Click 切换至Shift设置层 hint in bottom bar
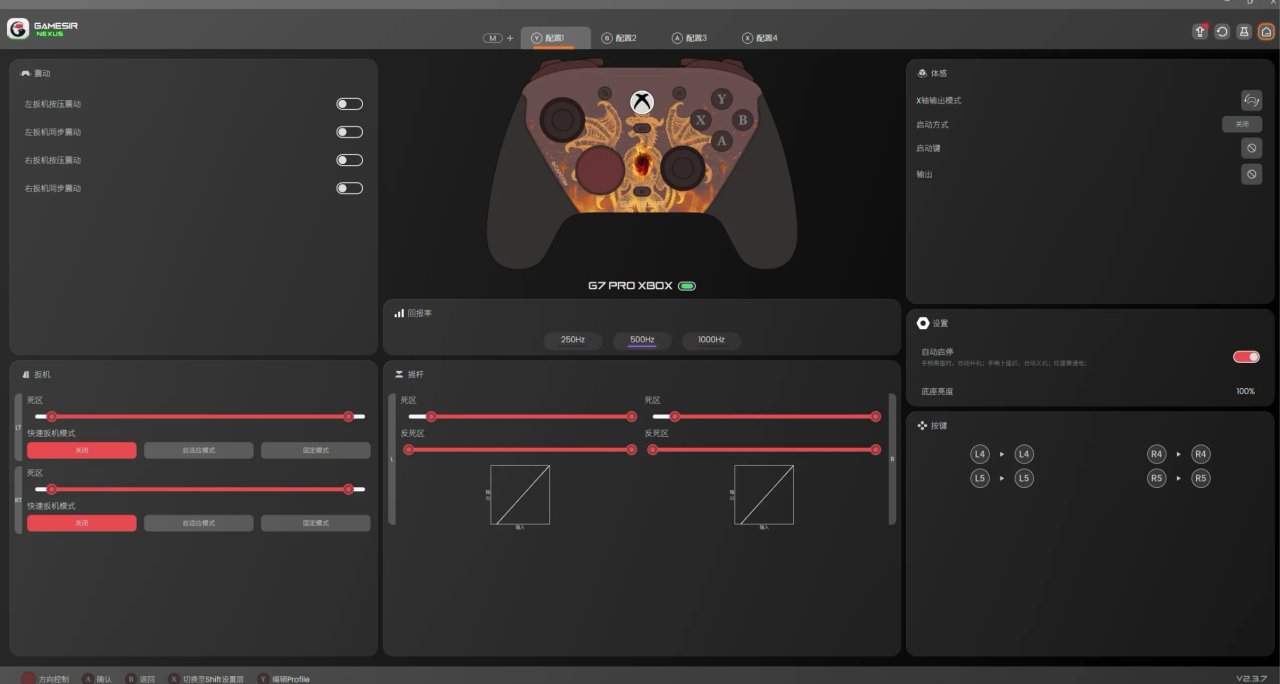1280x684 pixels. 204,679
